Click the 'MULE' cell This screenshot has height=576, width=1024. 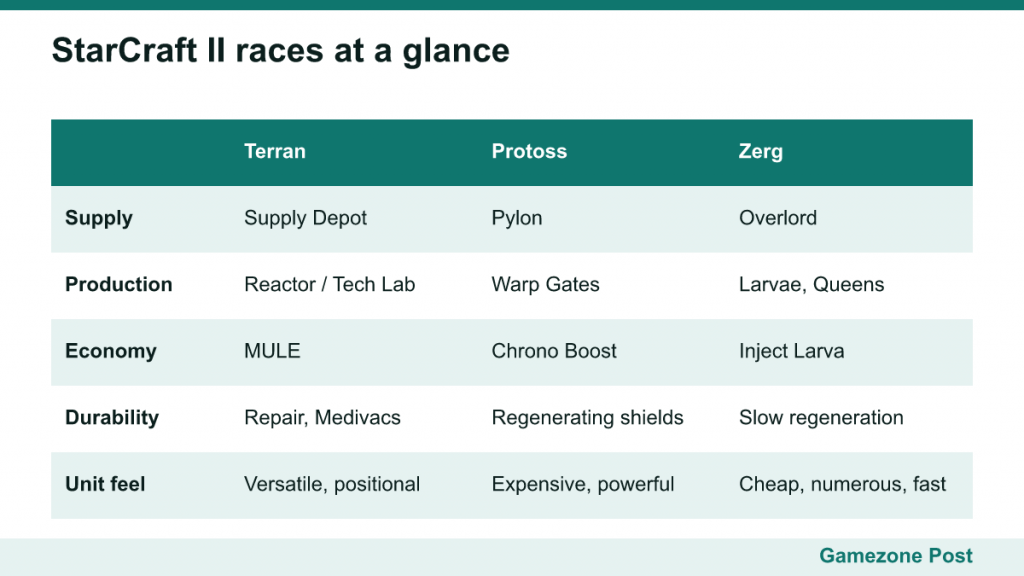[x=272, y=351]
